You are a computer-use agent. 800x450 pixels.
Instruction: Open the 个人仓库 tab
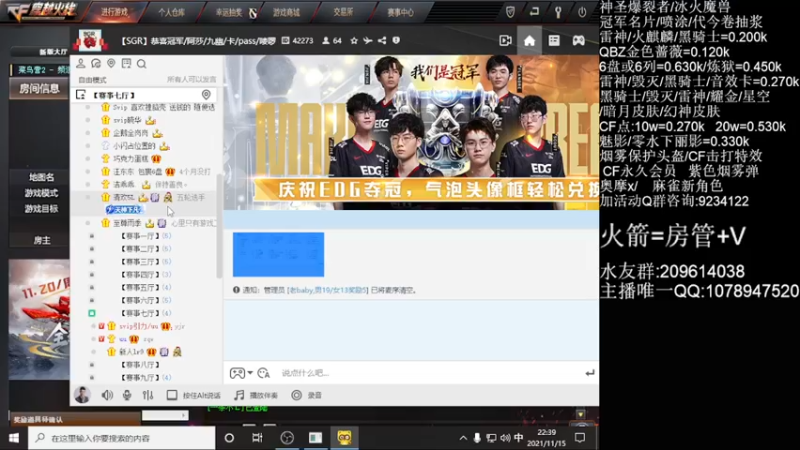pyautogui.click(x=171, y=12)
